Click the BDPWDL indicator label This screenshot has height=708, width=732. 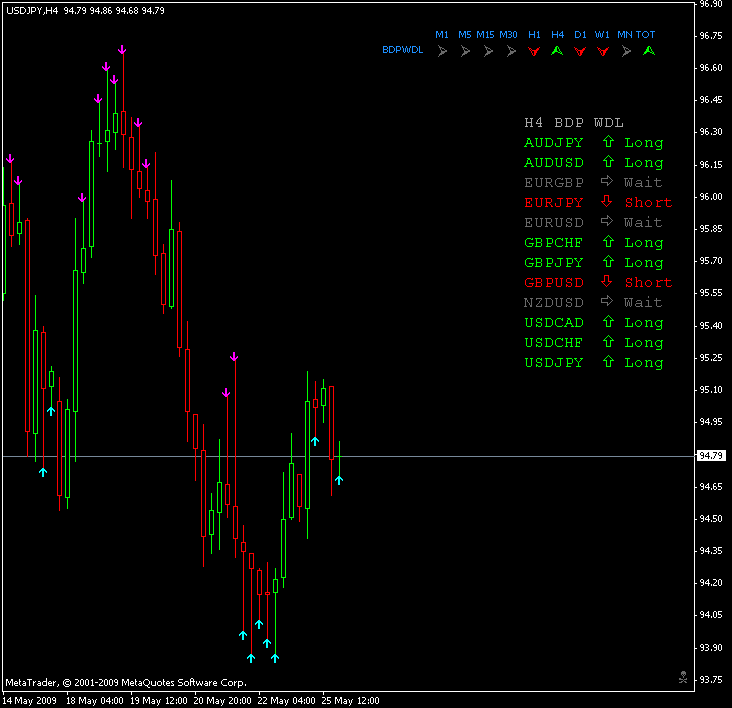click(x=402, y=49)
